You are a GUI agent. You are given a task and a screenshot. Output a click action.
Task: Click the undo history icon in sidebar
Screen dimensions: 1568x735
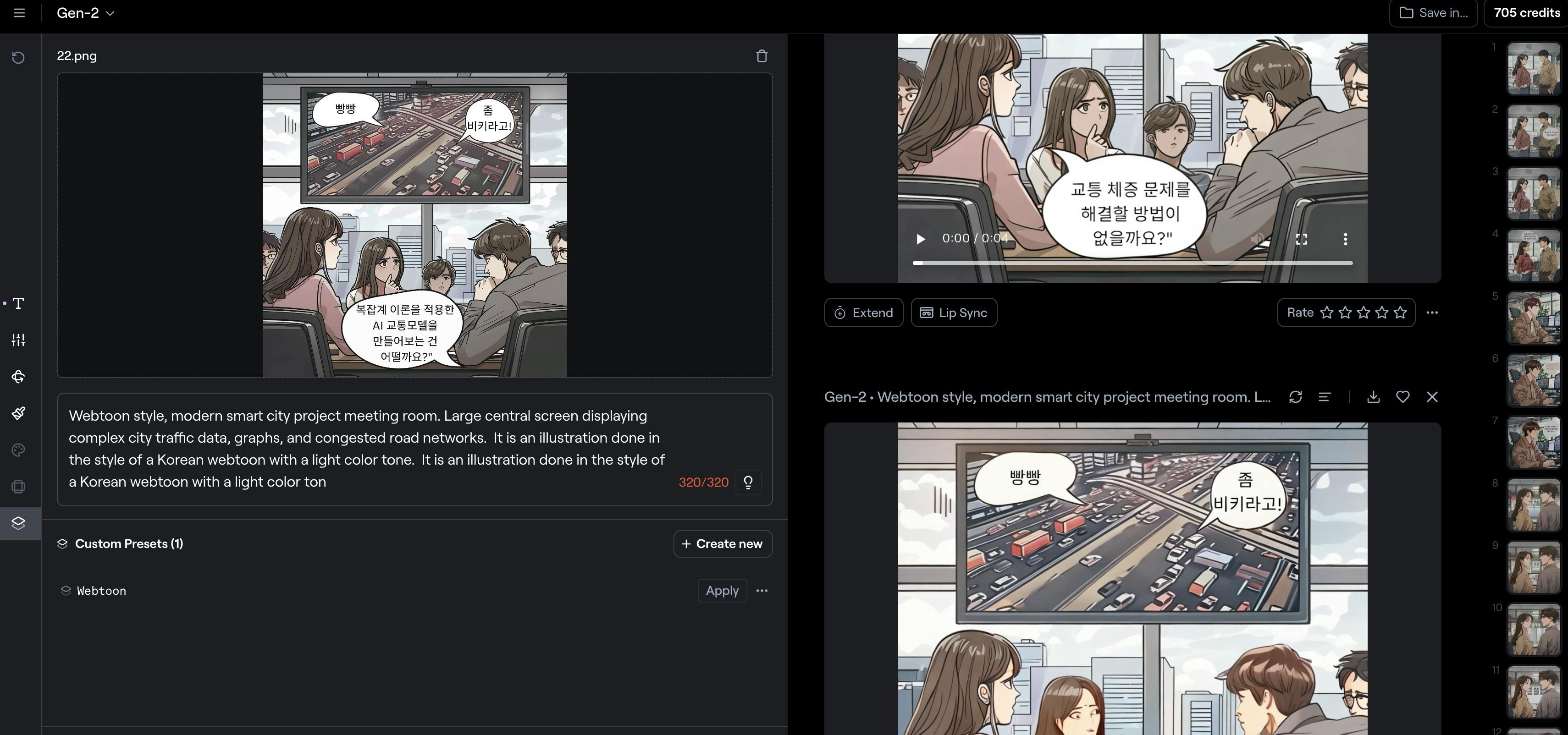18,58
